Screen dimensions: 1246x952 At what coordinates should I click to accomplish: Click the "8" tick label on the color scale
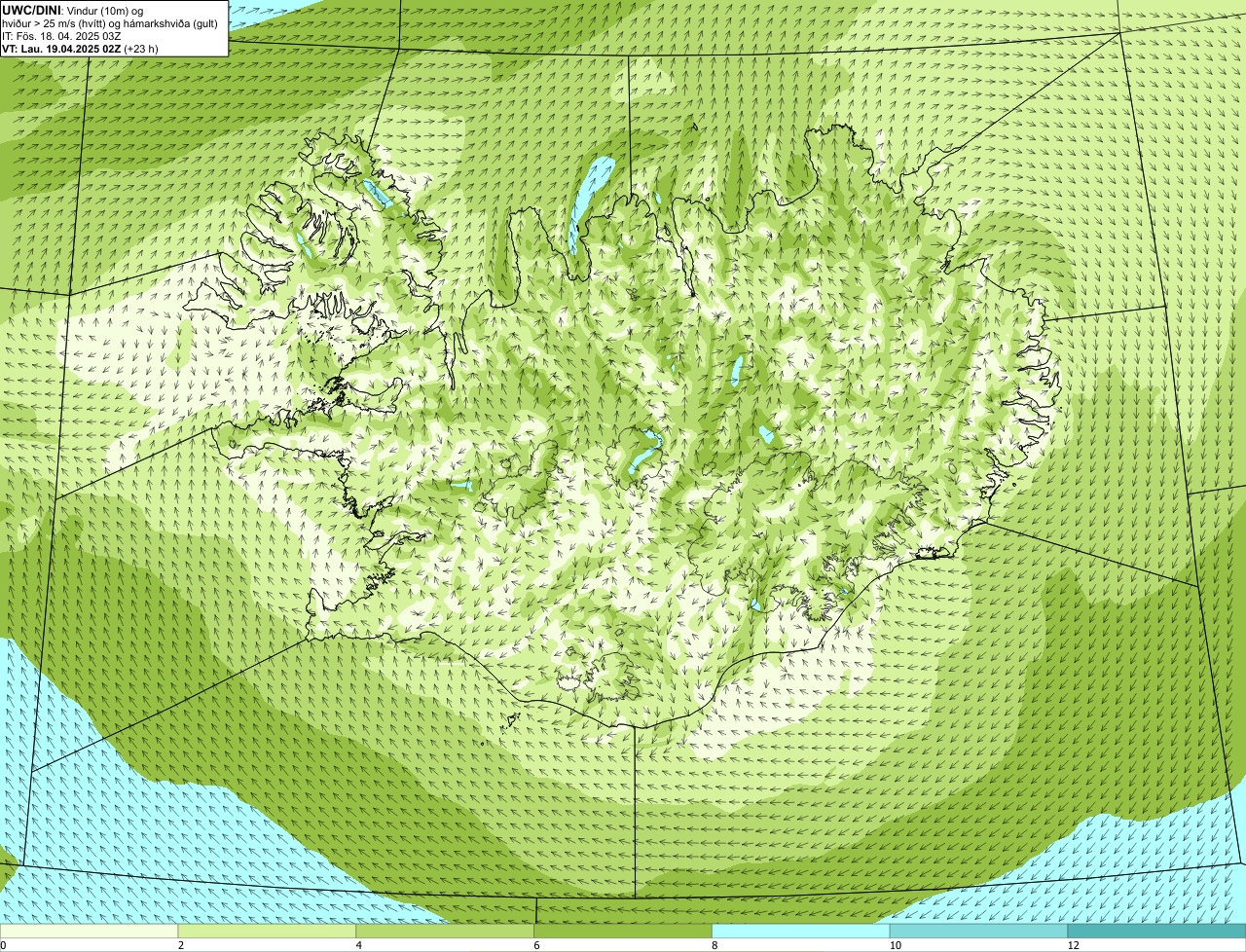click(x=715, y=945)
